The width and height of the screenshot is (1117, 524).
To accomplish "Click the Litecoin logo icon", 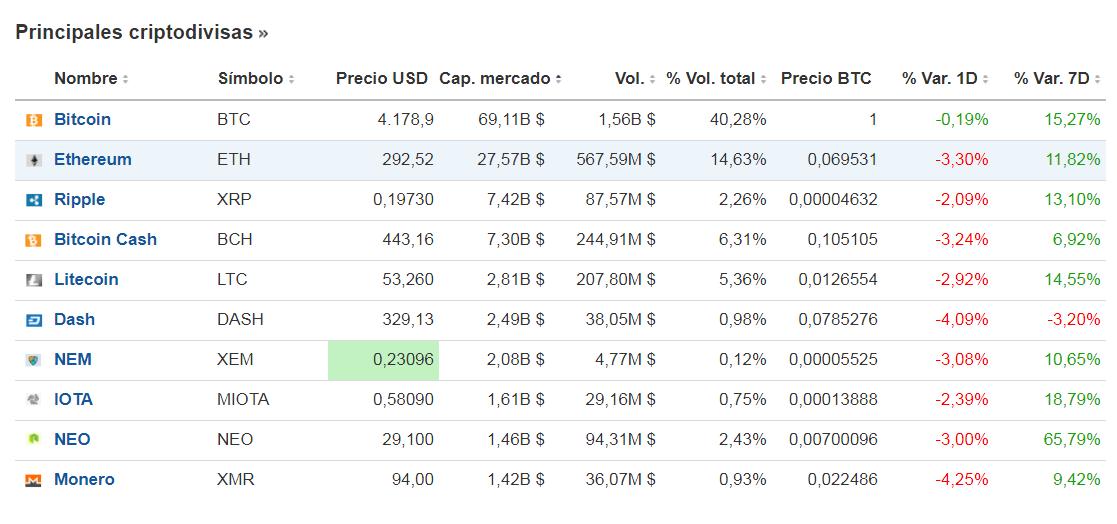I will pyautogui.click(x=34, y=280).
